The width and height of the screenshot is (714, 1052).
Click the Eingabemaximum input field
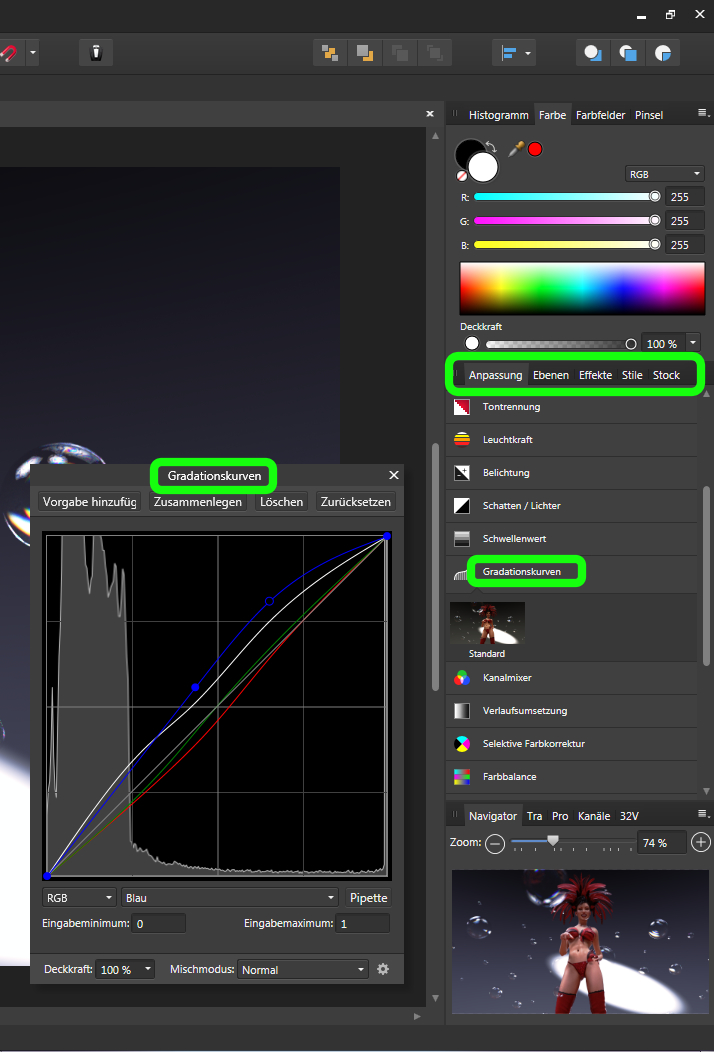coord(362,923)
